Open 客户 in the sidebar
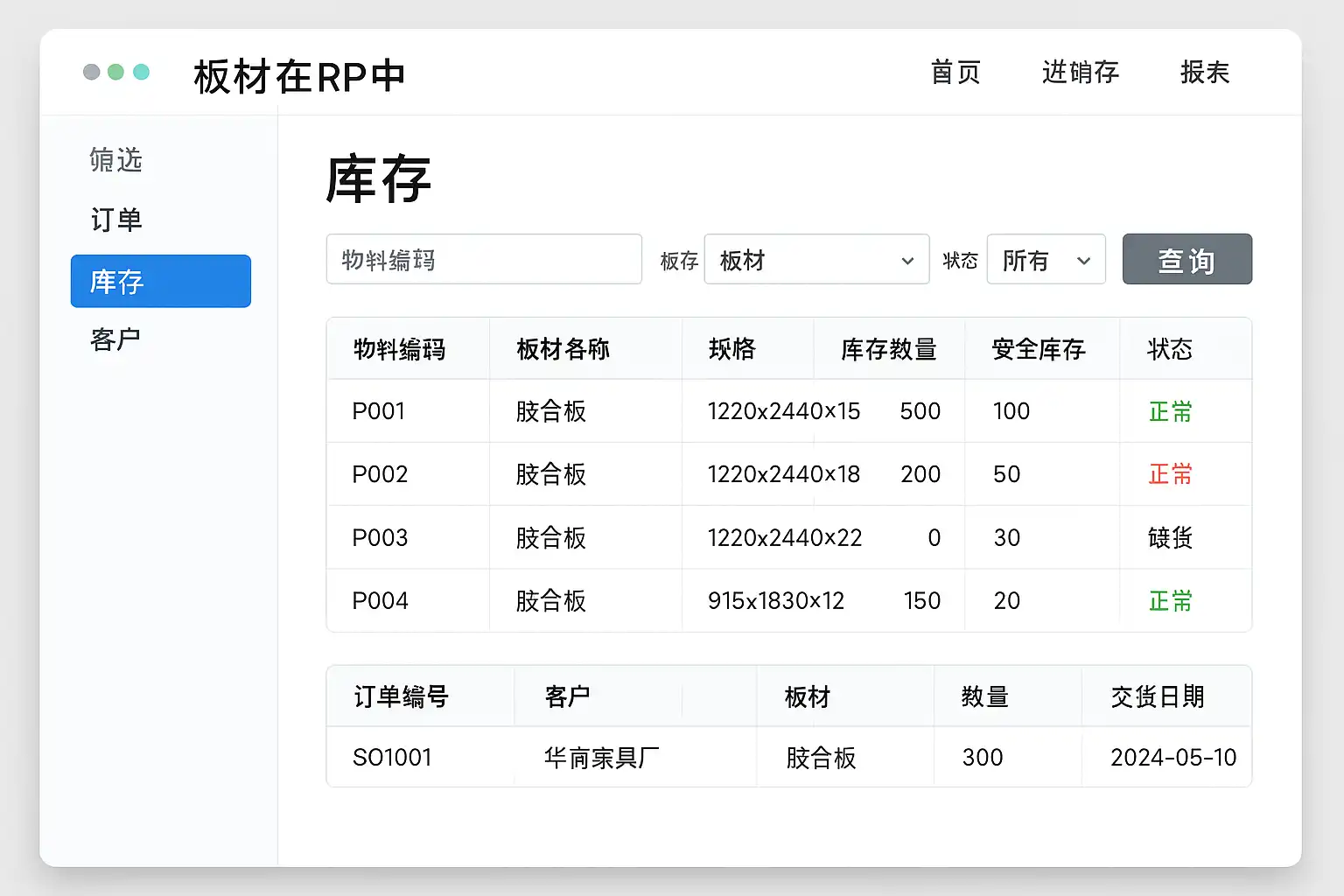 pos(115,339)
